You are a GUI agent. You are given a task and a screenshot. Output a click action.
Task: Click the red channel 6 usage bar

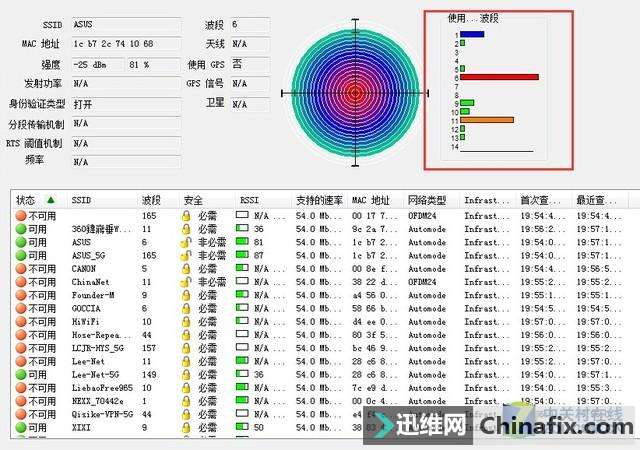[x=499, y=77]
